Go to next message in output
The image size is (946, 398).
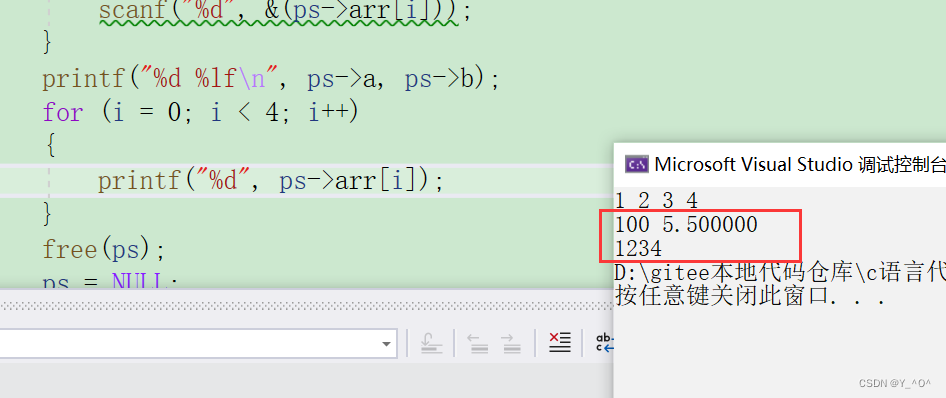coord(511,344)
